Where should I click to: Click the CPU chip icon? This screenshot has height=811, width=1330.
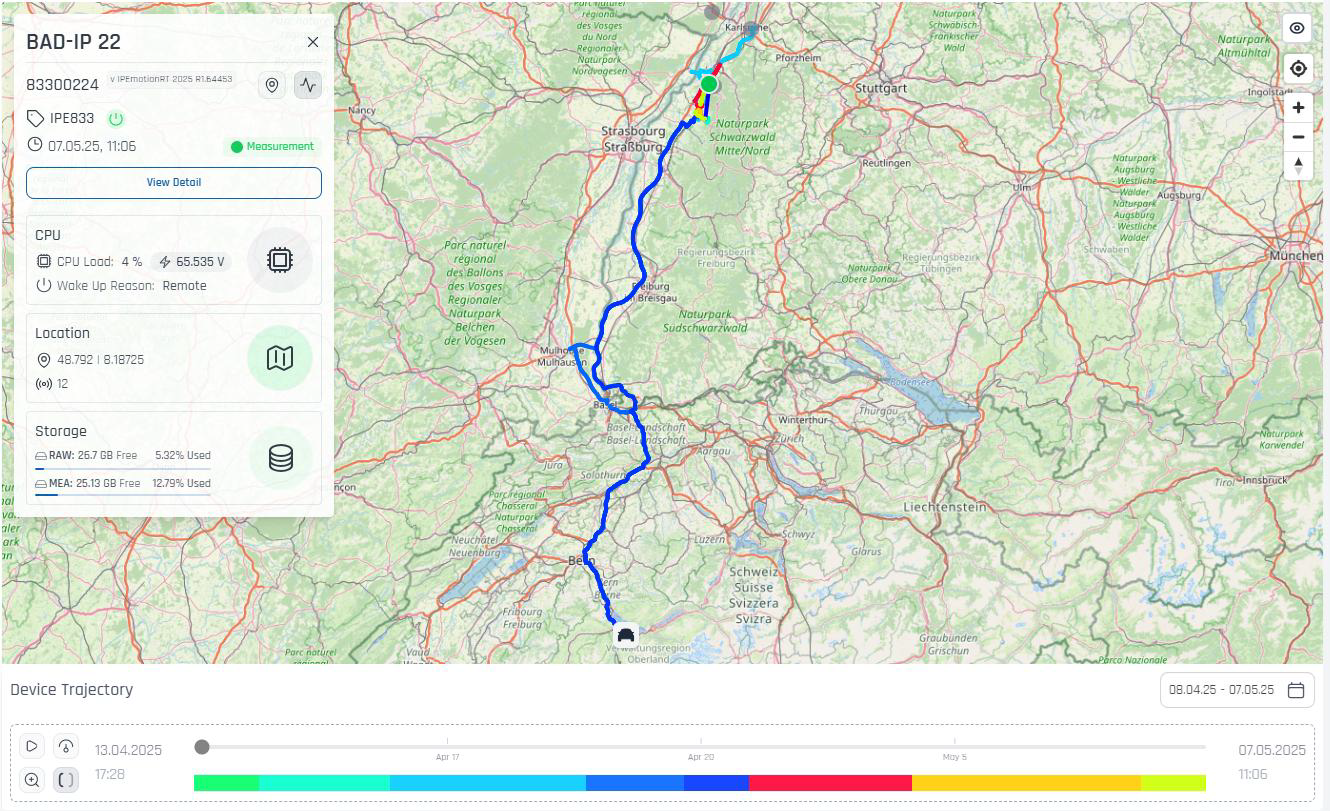tap(280, 260)
